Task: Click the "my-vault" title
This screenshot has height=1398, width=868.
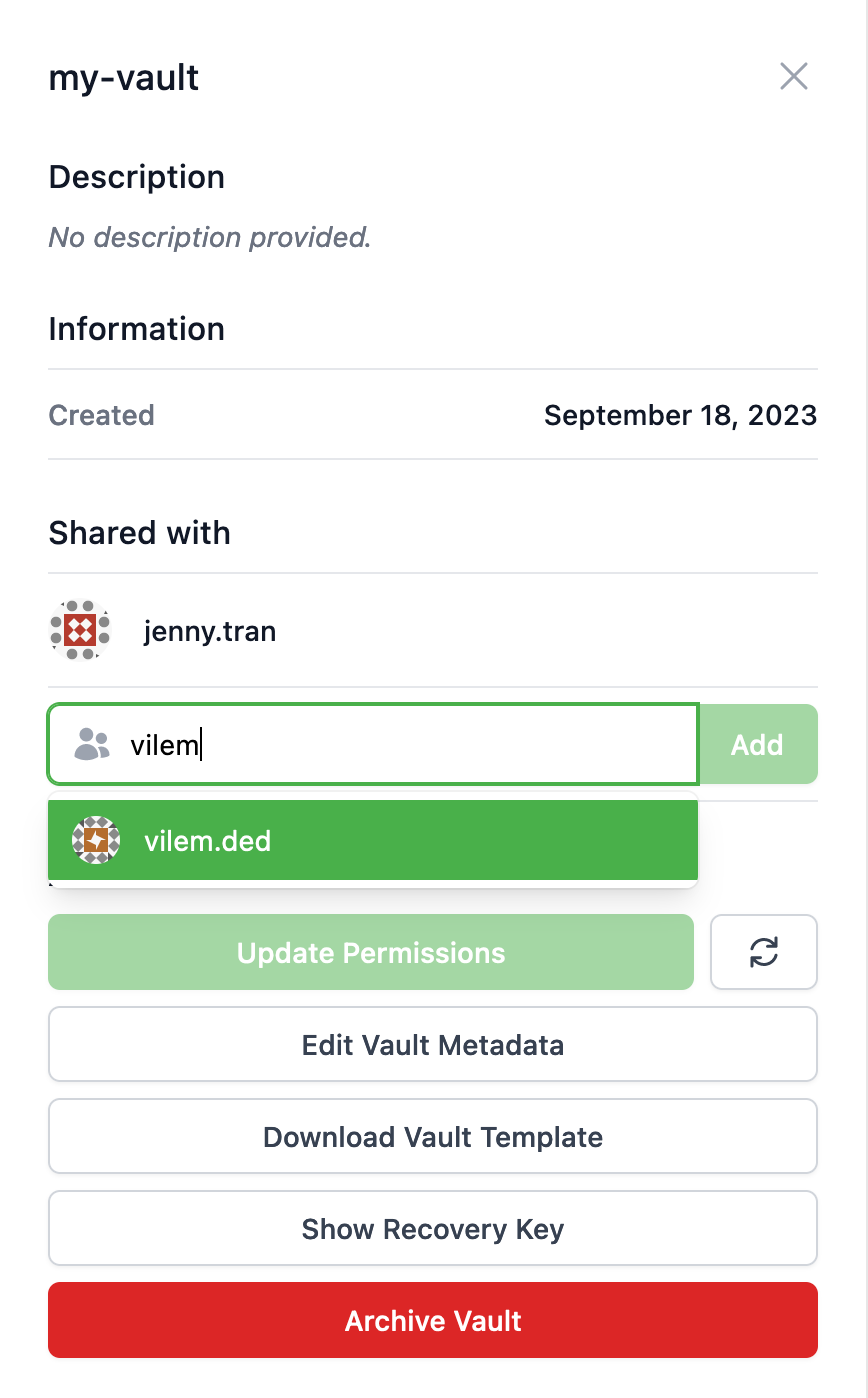Action: coord(124,77)
